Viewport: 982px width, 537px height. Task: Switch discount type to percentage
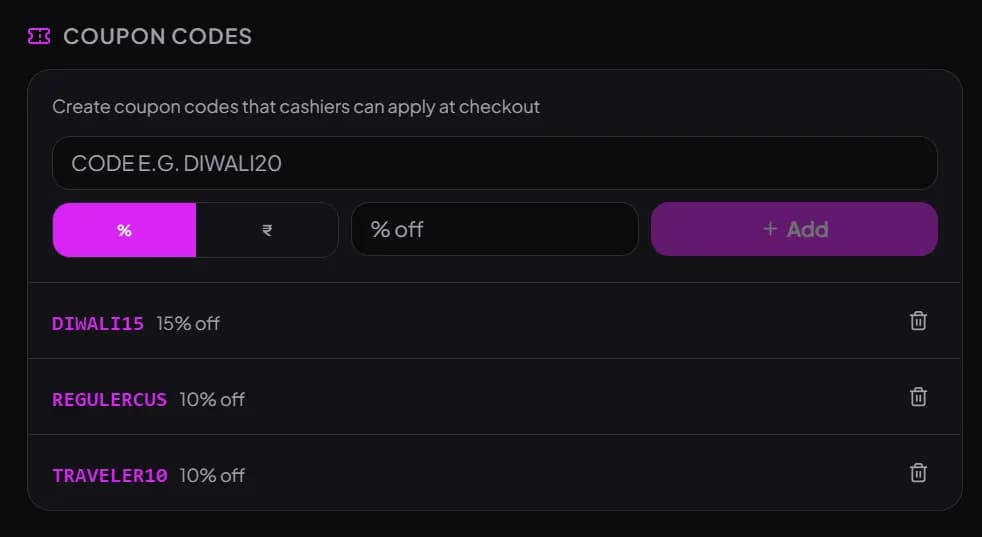(x=124, y=230)
